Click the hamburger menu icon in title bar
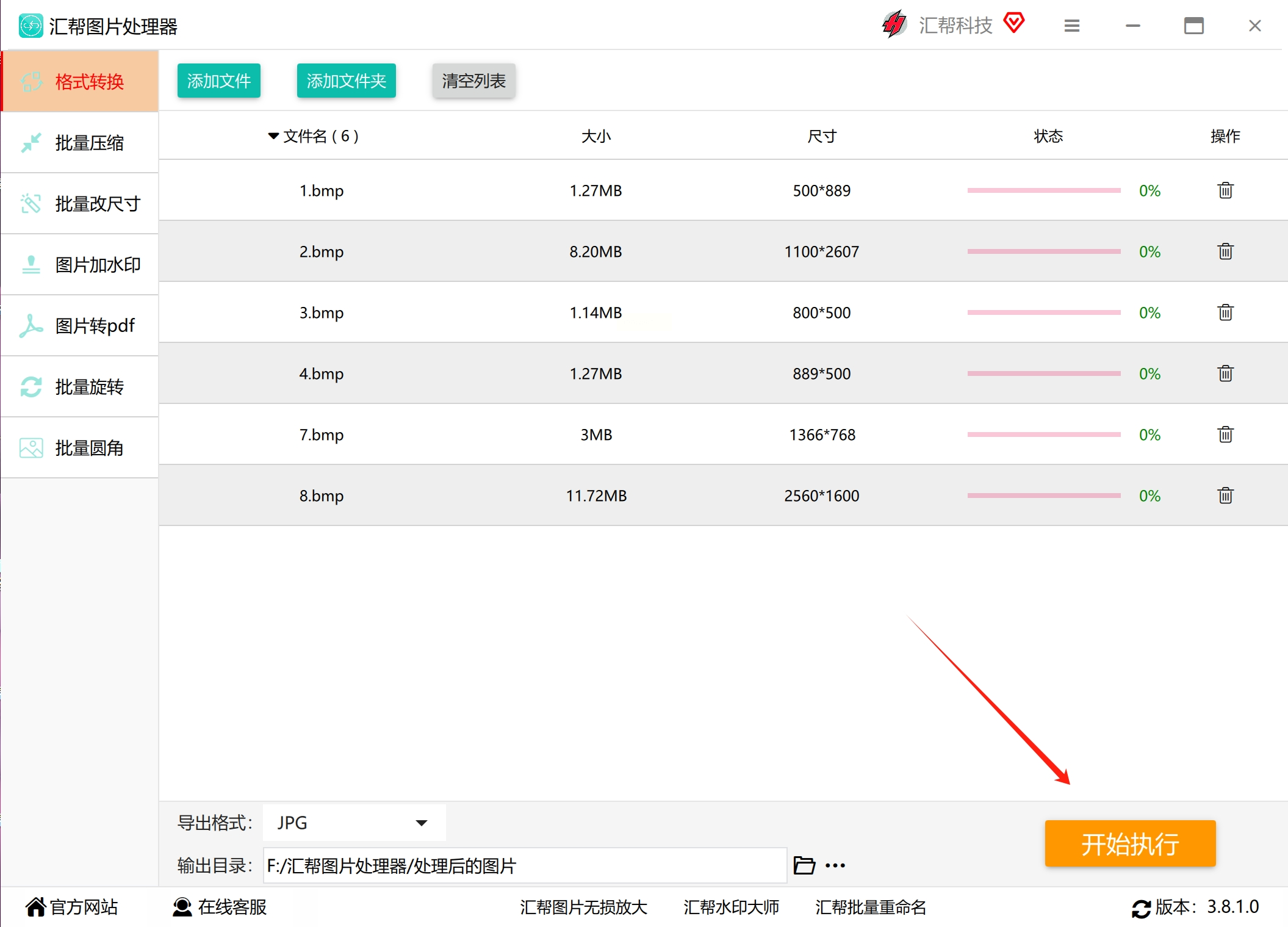This screenshot has height=927, width=1288. pyautogui.click(x=1072, y=26)
